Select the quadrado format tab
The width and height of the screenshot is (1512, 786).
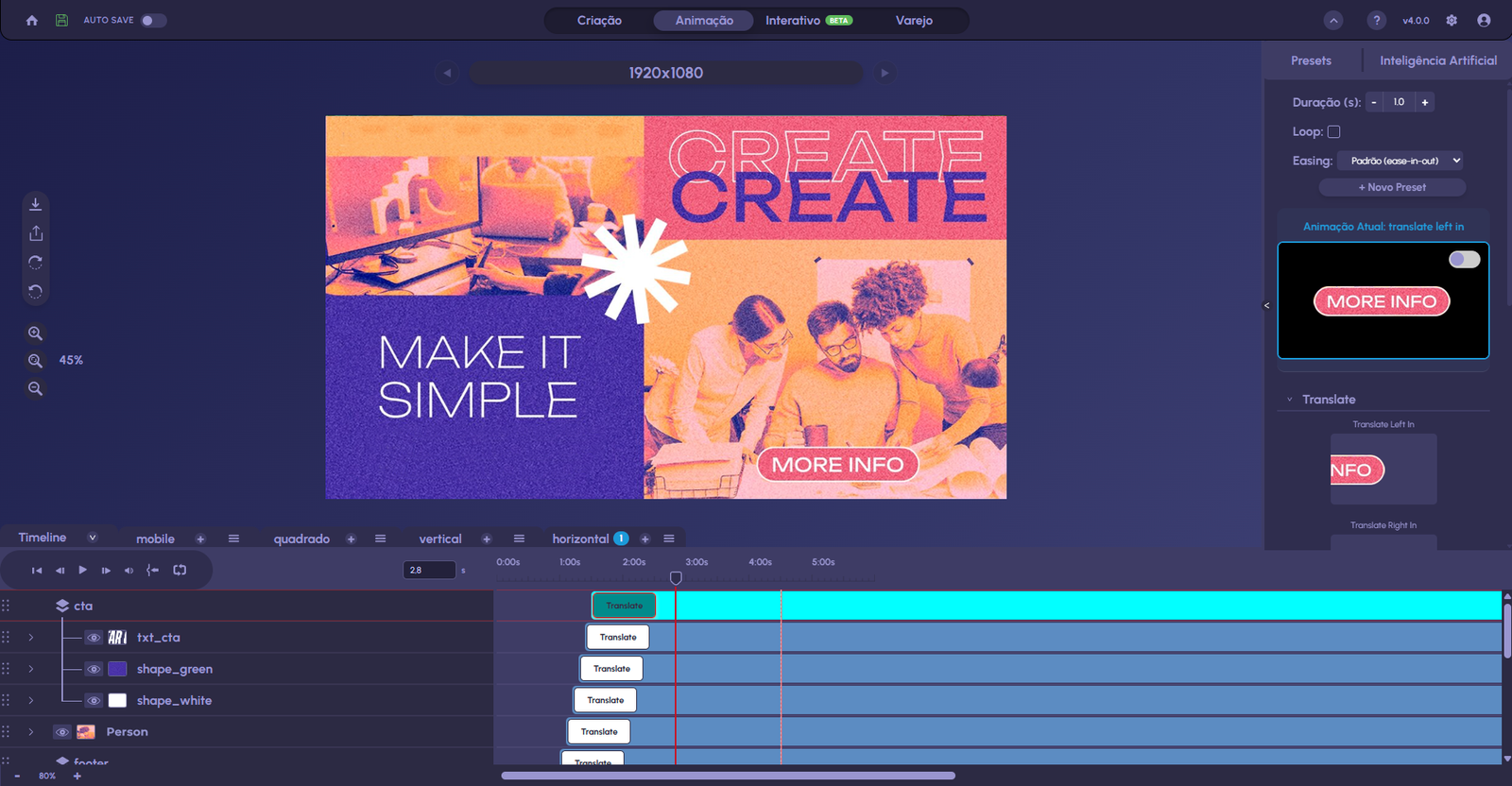click(301, 538)
